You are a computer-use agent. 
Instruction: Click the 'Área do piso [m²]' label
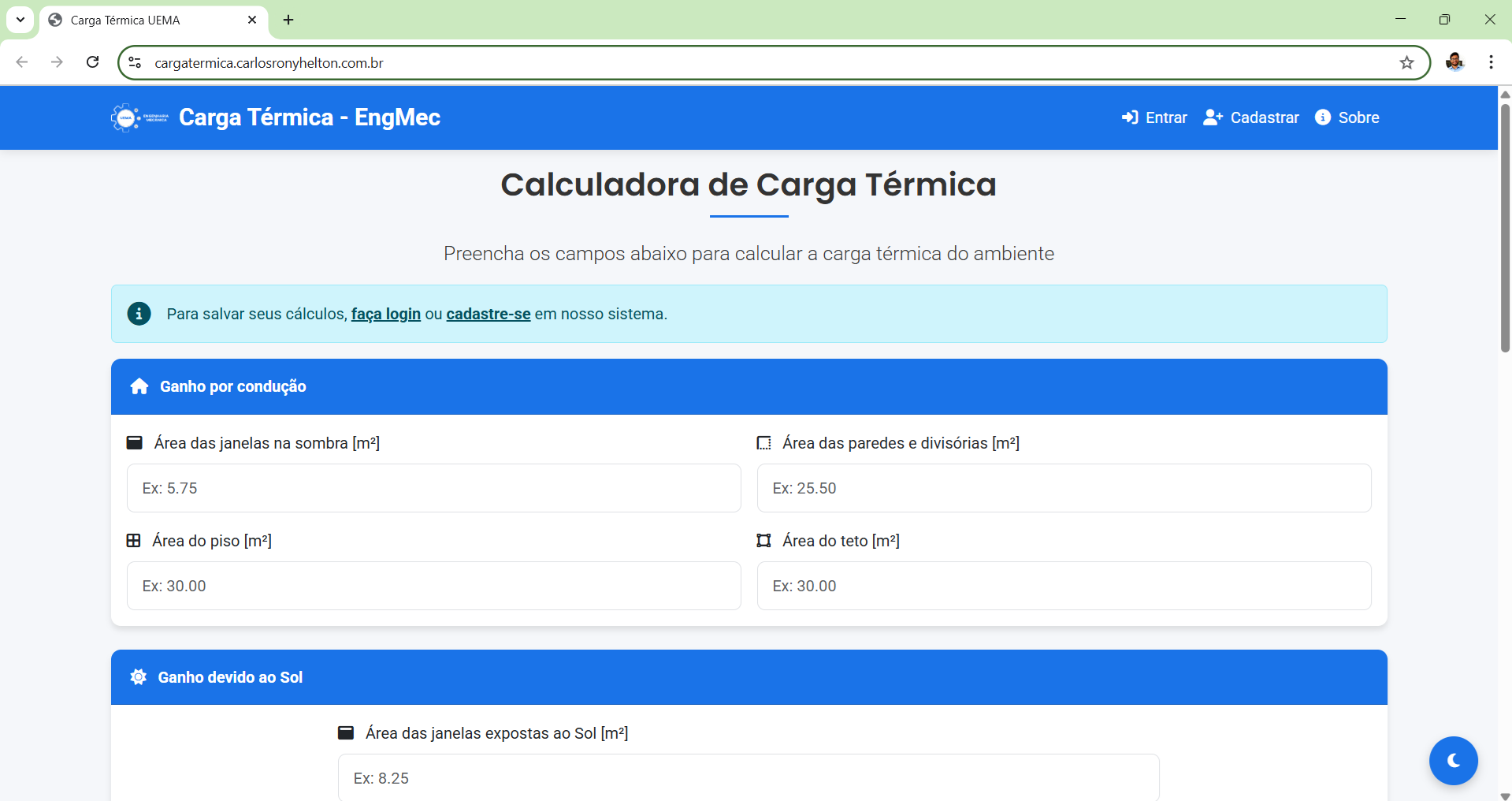212,541
